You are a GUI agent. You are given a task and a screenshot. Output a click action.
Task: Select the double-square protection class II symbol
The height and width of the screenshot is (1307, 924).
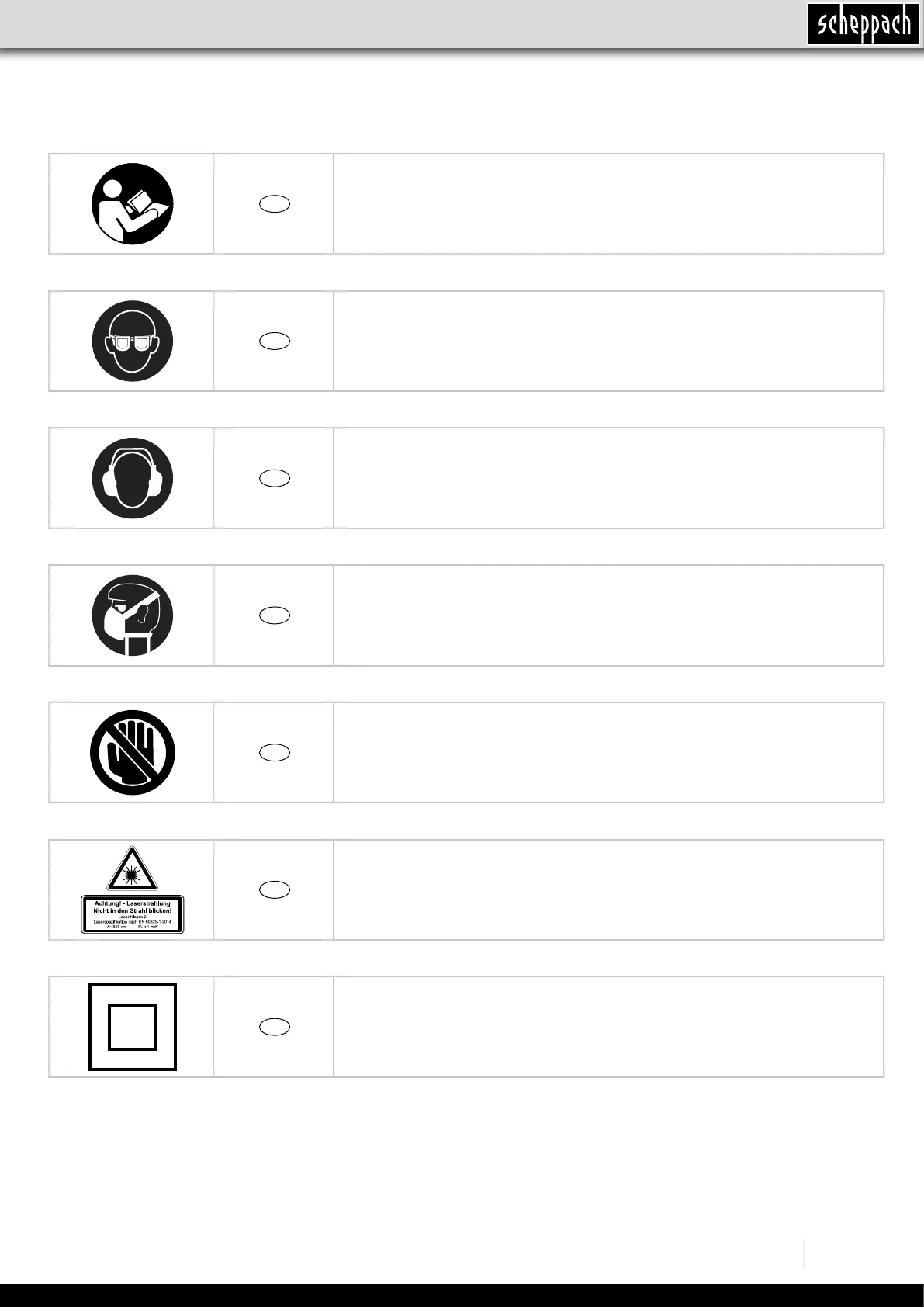pos(133,1027)
